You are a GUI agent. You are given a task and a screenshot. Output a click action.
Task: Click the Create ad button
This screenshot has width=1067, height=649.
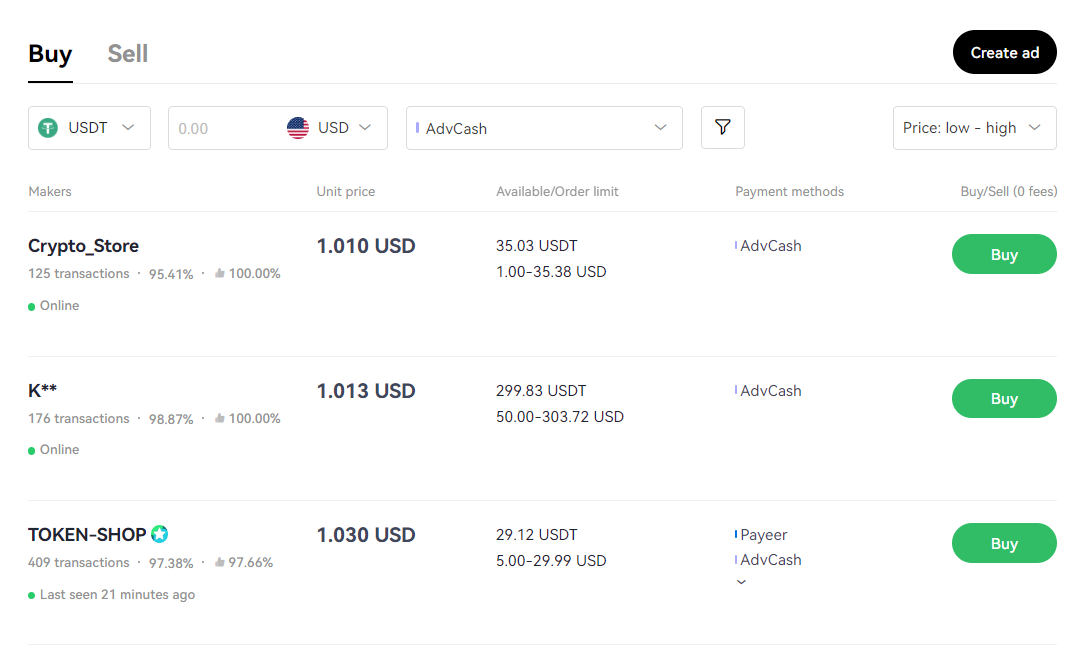click(x=1004, y=52)
